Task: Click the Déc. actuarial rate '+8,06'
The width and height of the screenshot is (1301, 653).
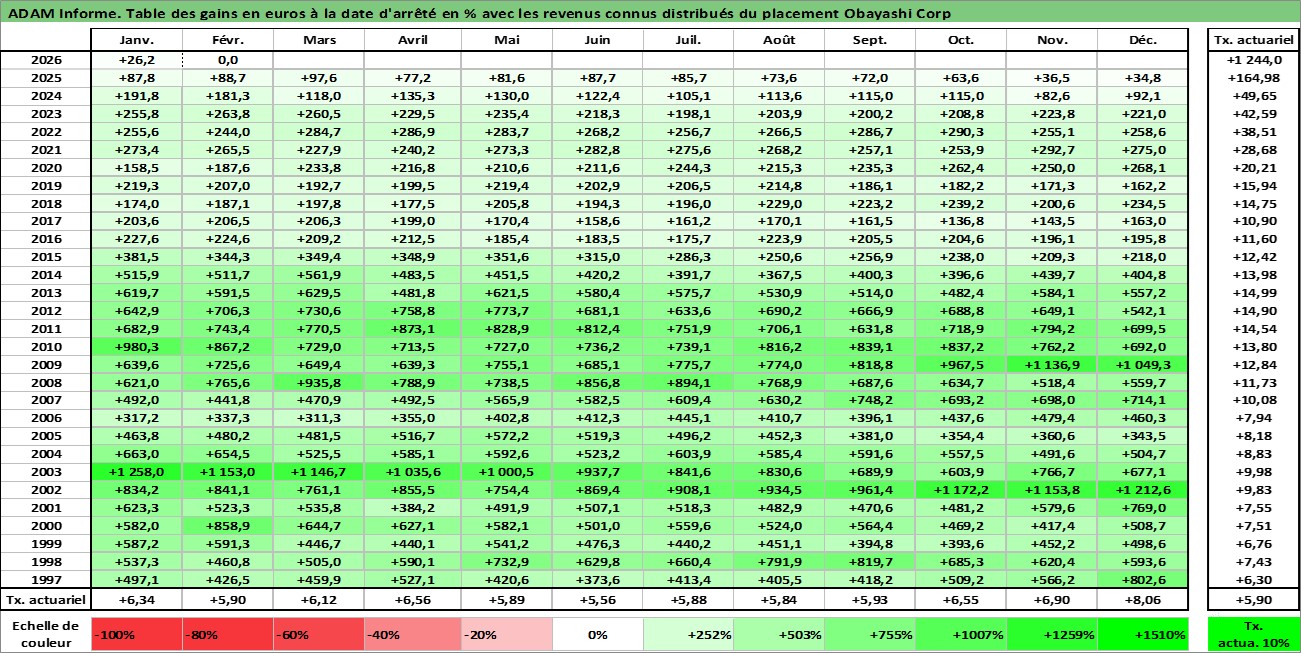Action: click(1143, 599)
